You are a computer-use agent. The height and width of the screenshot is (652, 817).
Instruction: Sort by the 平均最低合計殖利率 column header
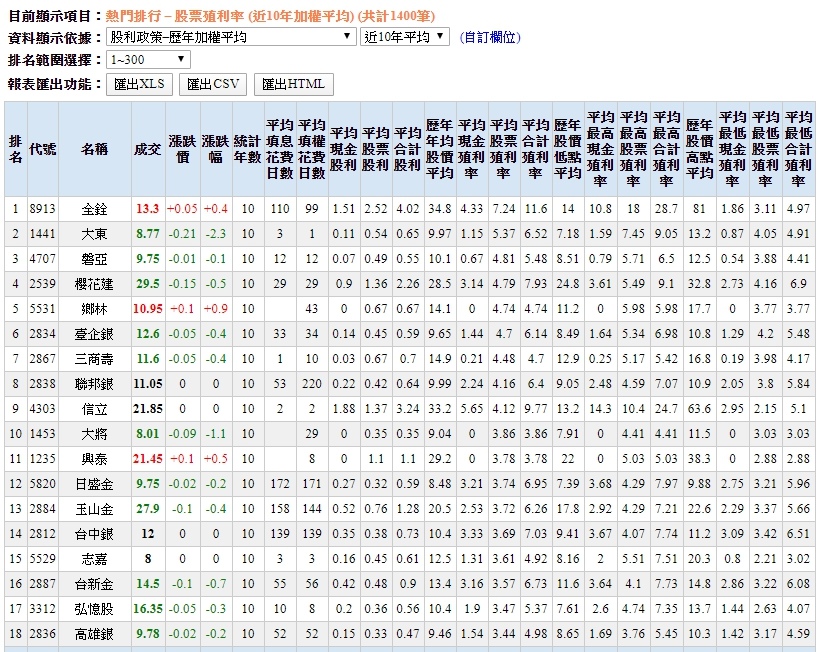798,149
